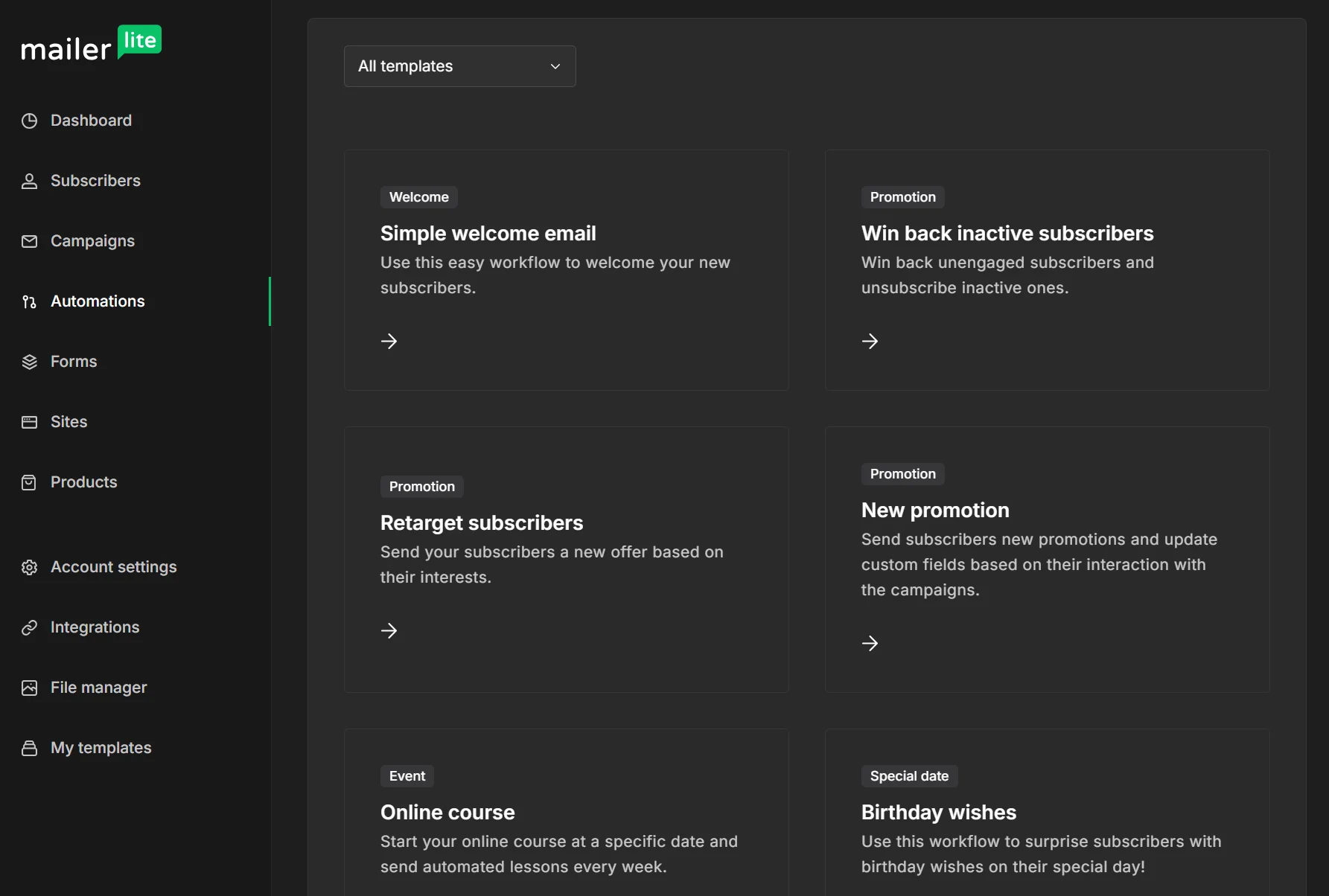Viewport: 1329px width, 896px height.
Task: Click the Sites browser window icon
Action: [29, 422]
